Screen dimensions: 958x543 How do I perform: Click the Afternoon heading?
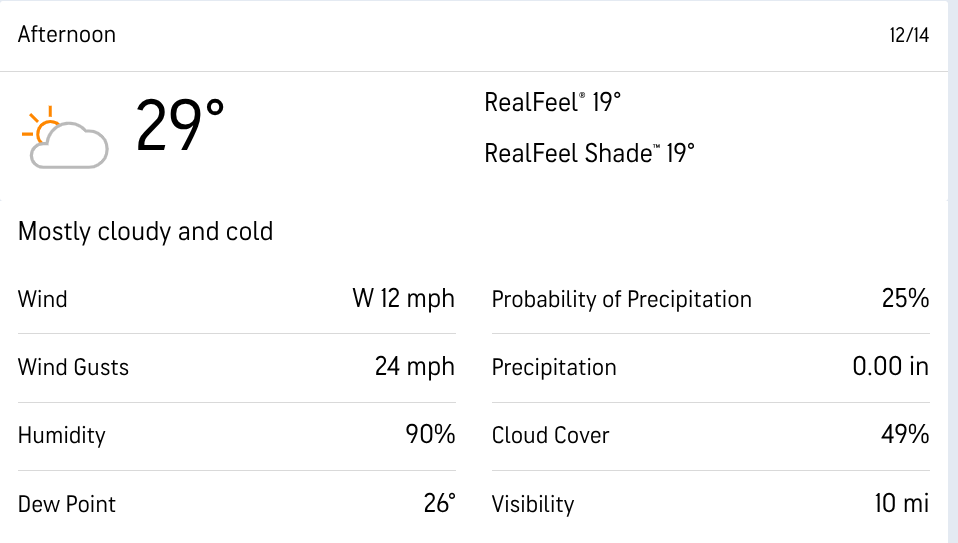coord(67,34)
